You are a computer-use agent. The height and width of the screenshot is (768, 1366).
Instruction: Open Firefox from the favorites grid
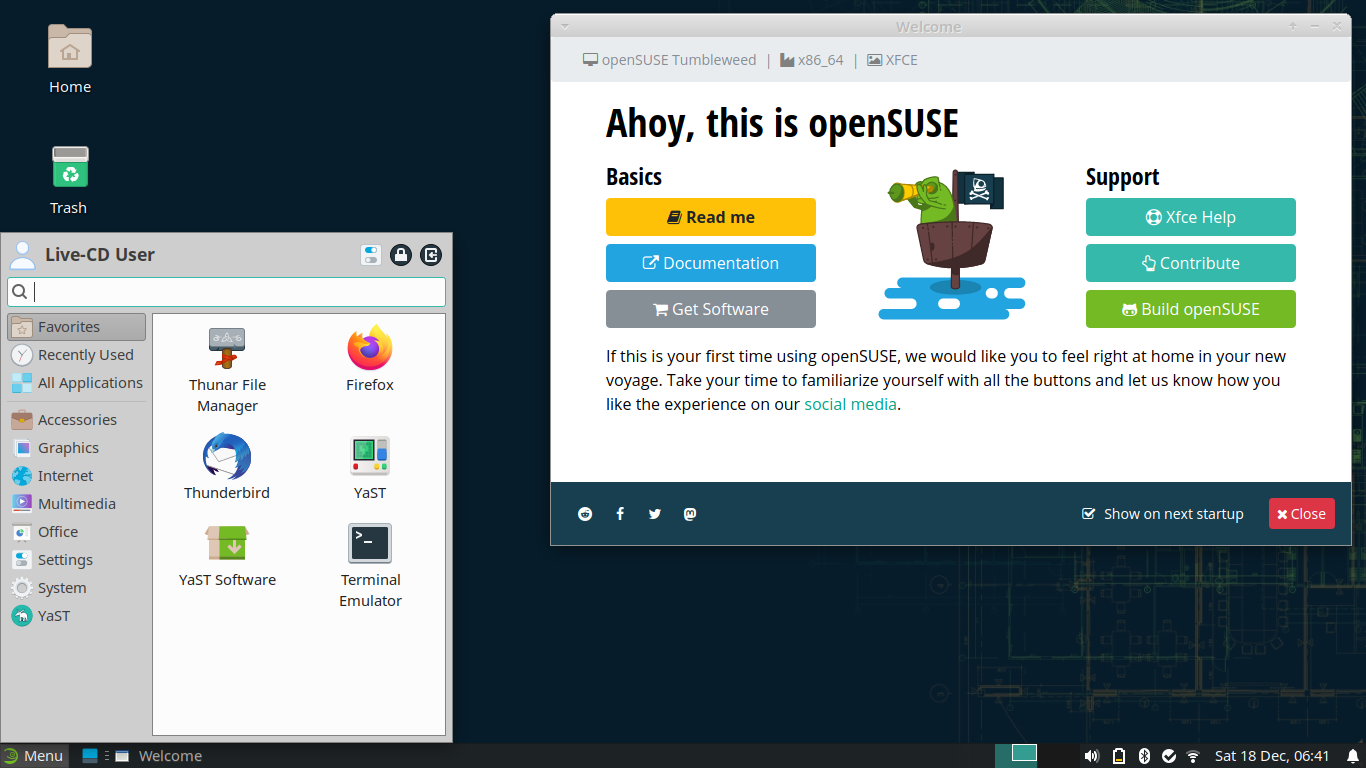click(x=370, y=359)
